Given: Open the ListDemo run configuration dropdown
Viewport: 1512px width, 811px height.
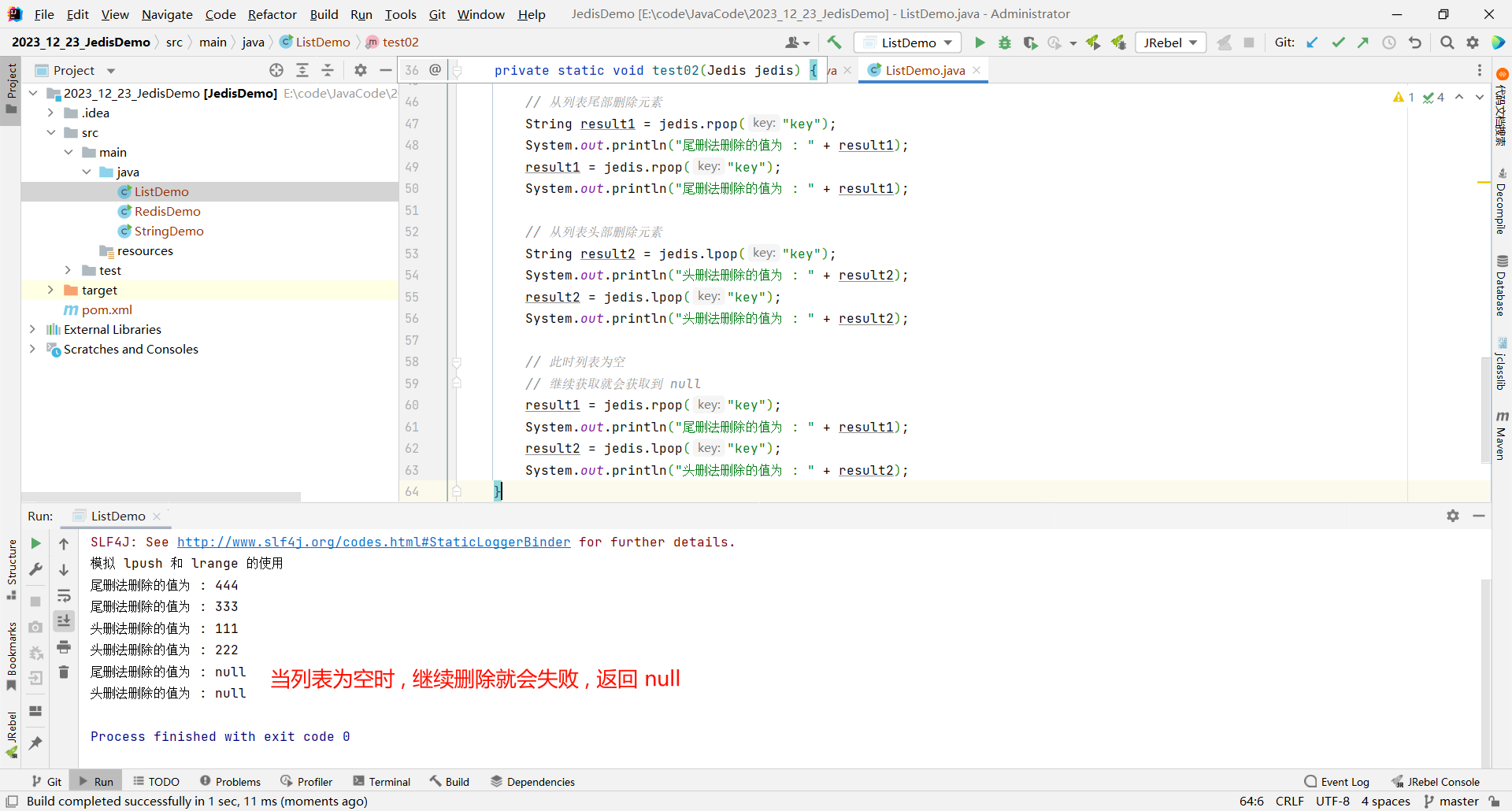Looking at the screenshot, I should click(x=908, y=43).
